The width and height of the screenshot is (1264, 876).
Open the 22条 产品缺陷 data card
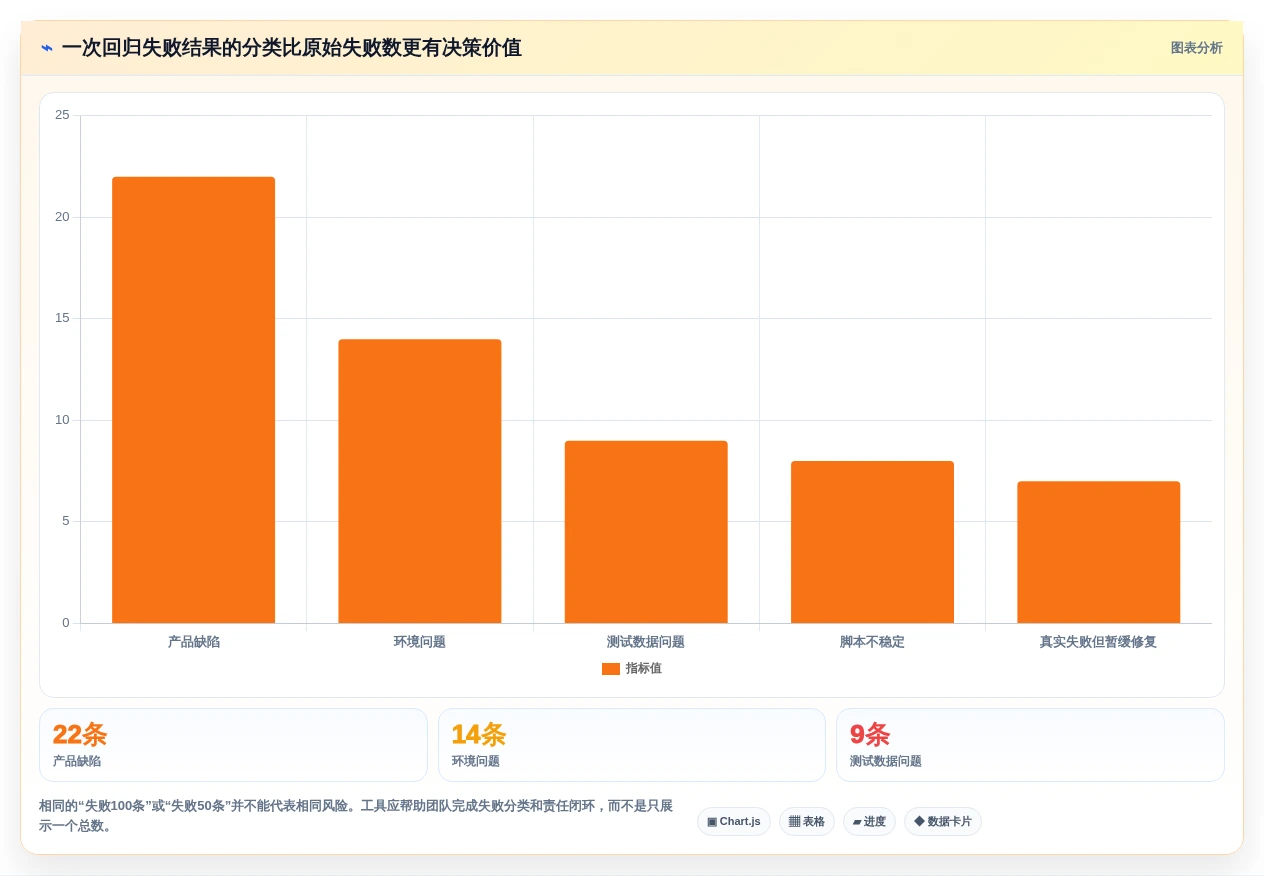[233, 745]
